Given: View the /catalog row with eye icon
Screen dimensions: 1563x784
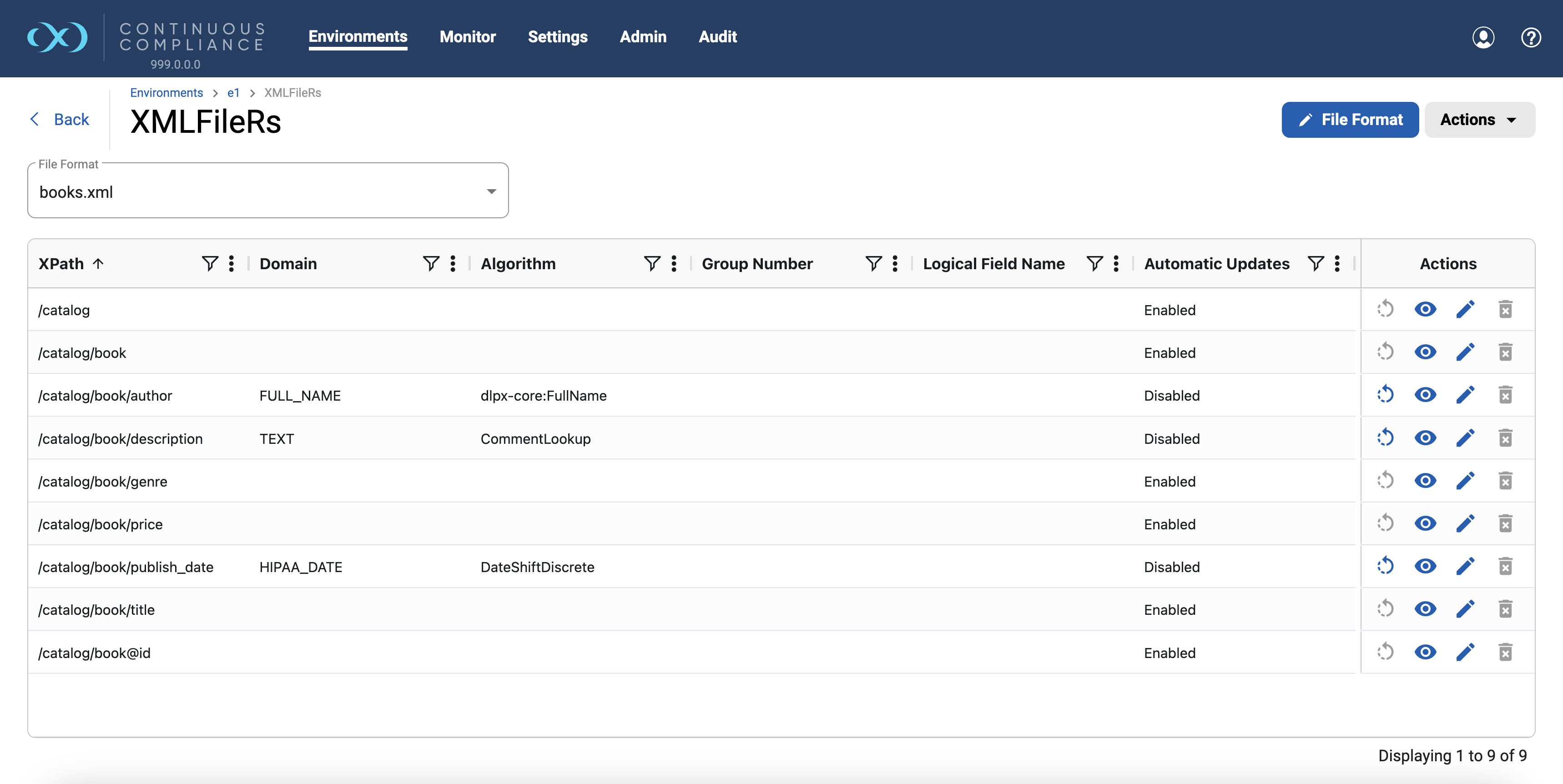Looking at the screenshot, I should coord(1425,310).
